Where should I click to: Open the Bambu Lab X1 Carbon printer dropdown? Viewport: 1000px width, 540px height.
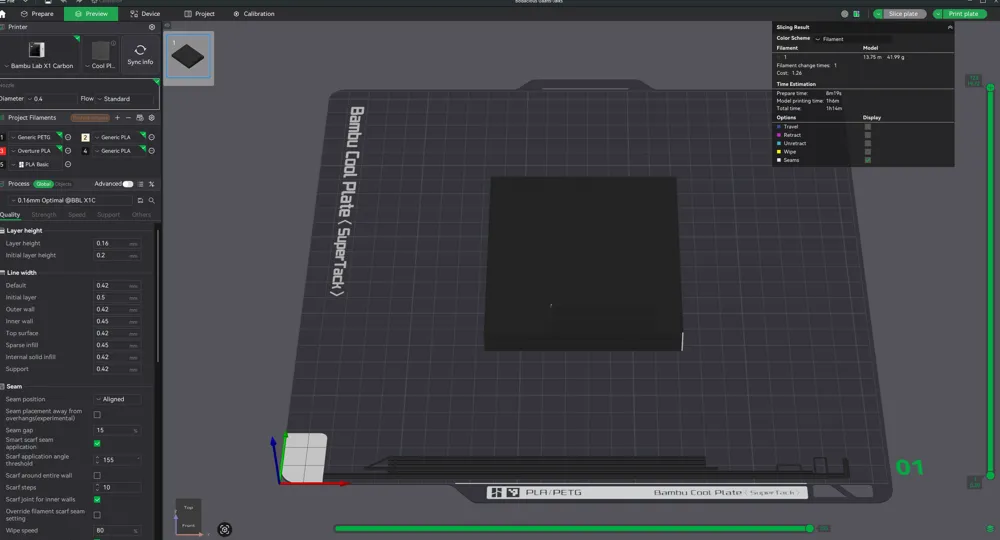click(x=38, y=66)
